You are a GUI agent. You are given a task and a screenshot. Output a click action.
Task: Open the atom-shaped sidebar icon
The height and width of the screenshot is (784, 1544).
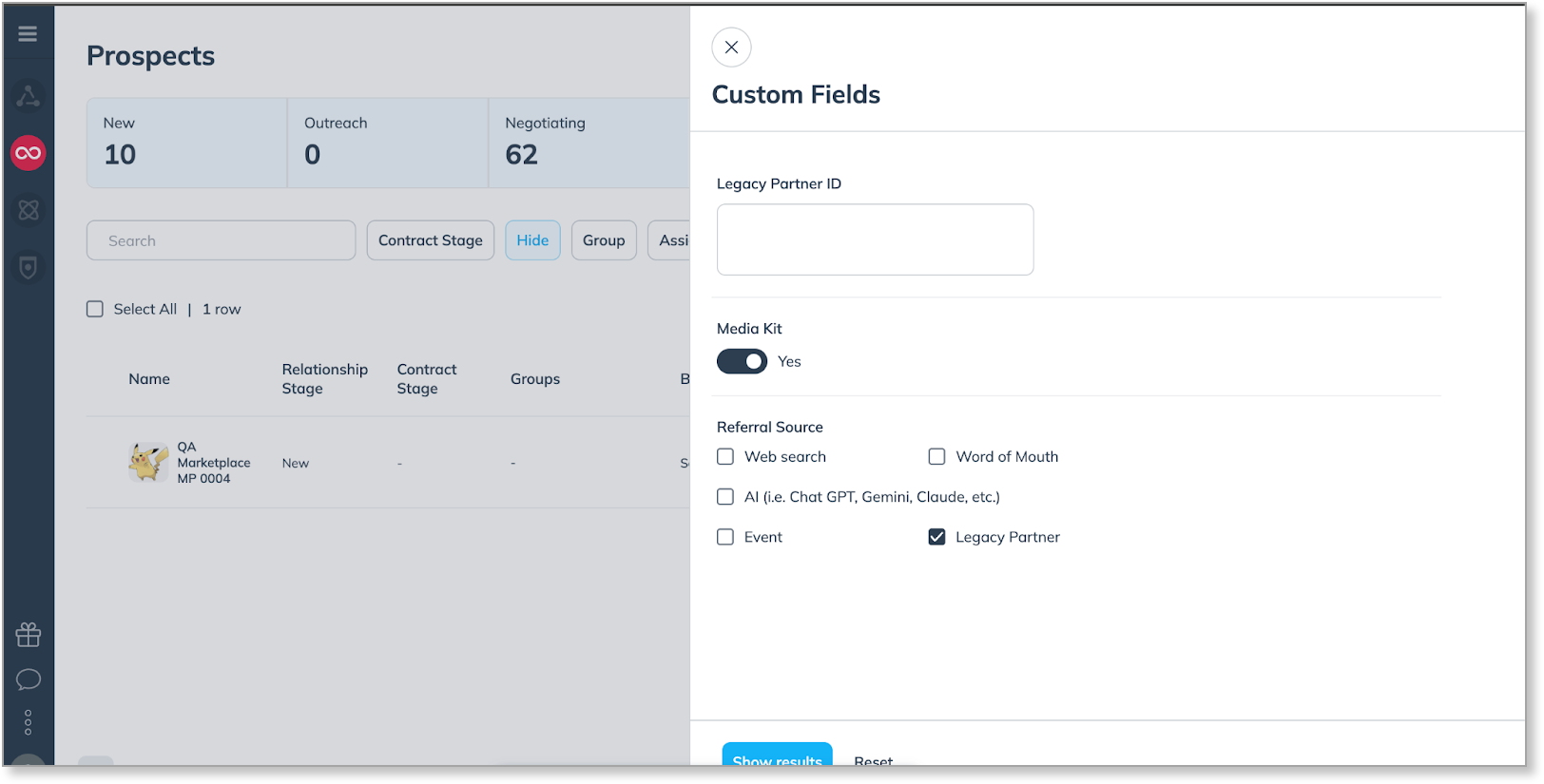pyautogui.click(x=28, y=210)
